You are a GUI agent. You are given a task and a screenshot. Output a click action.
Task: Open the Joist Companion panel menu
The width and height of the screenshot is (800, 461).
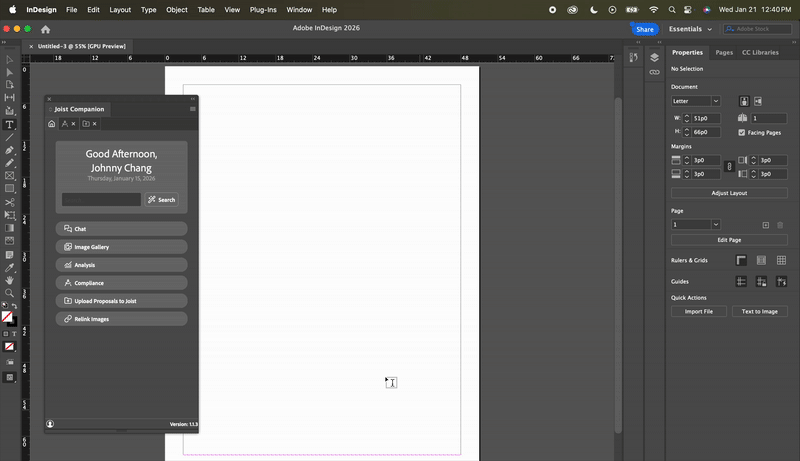(x=192, y=109)
